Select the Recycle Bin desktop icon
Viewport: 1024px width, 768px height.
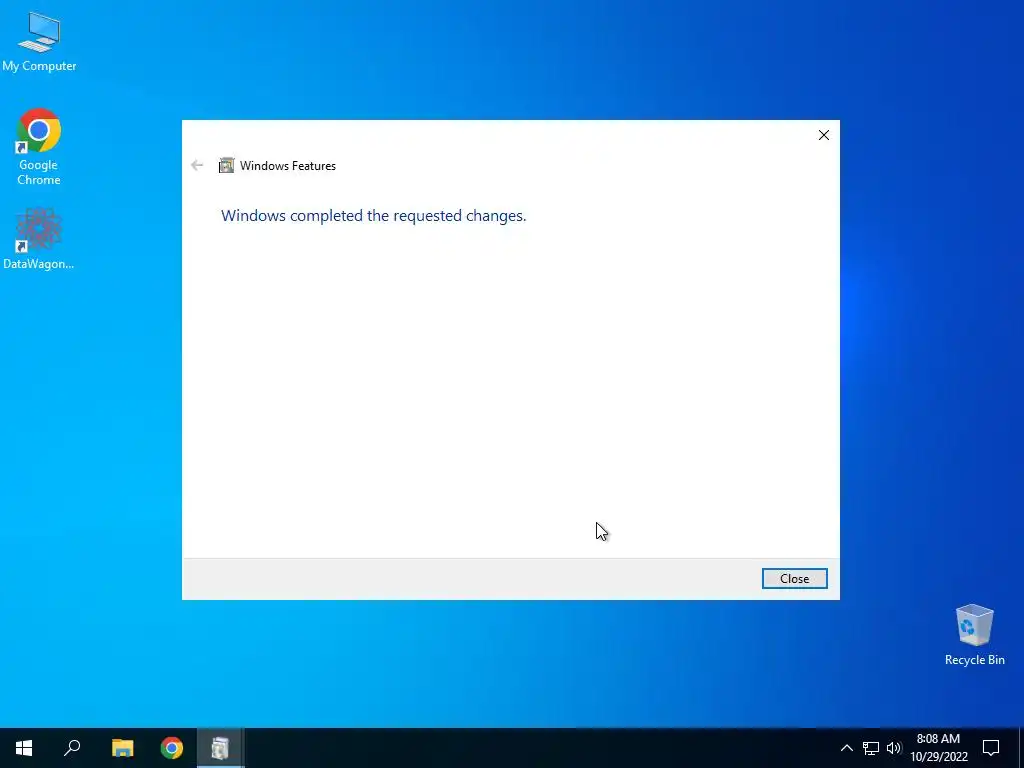[974, 635]
